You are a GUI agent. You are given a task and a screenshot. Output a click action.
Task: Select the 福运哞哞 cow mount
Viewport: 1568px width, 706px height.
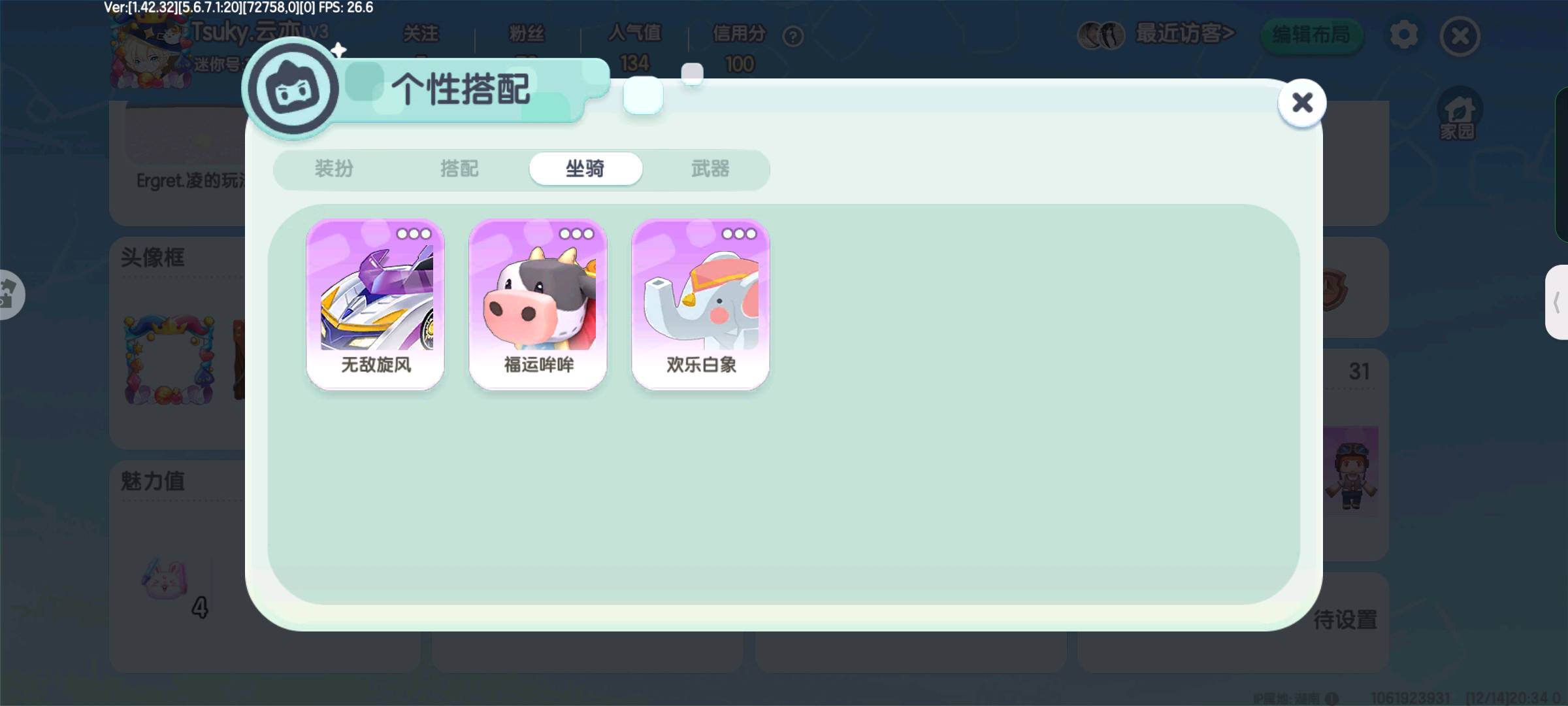(x=538, y=304)
